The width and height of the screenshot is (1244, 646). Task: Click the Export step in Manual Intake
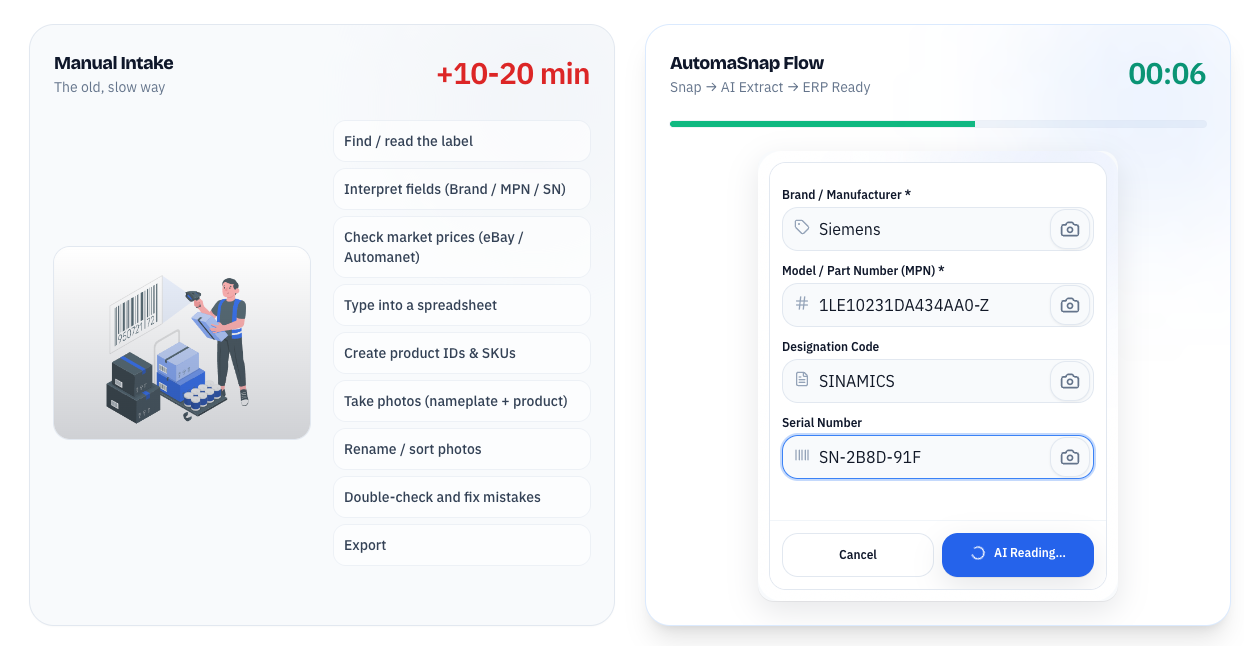(x=461, y=544)
